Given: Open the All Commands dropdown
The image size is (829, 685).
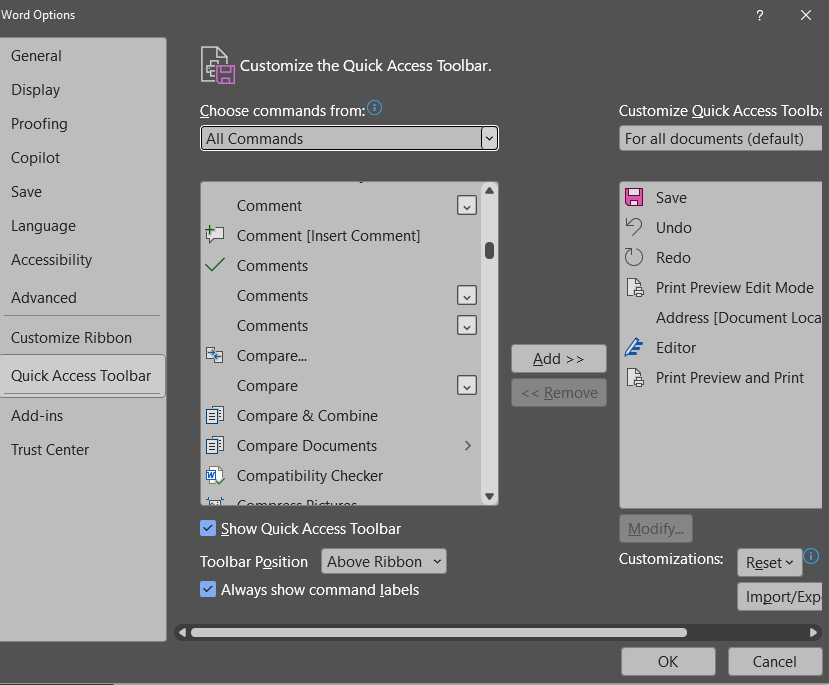Looking at the screenshot, I should pos(349,138).
